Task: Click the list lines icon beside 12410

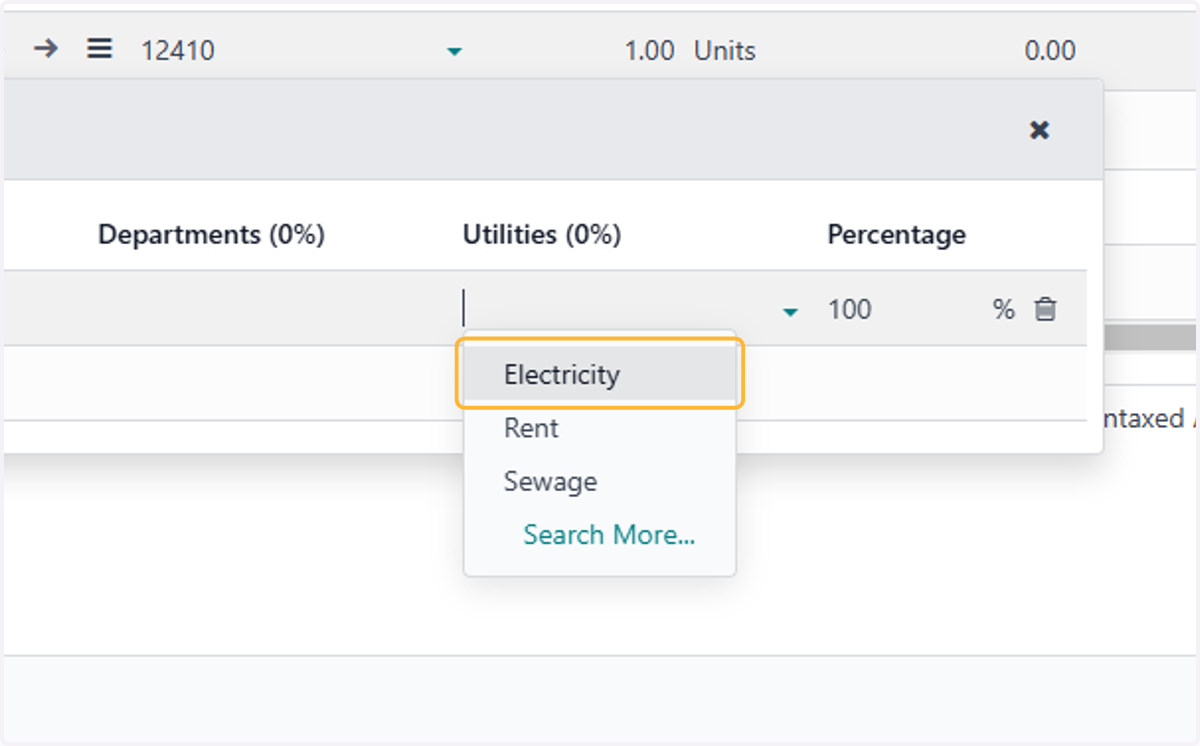Action: (99, 48)
